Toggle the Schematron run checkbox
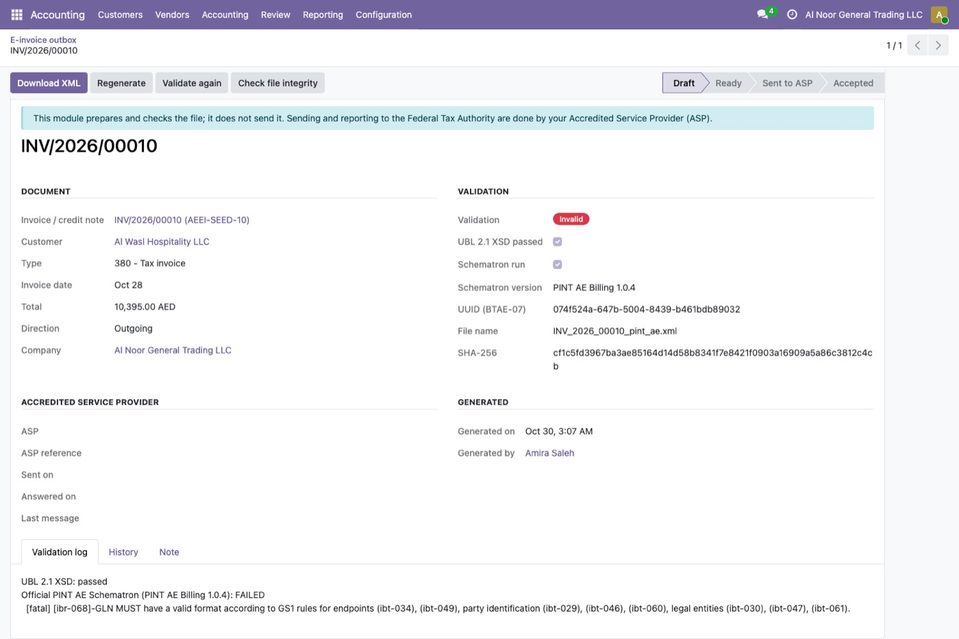Image resolution: width=959 pixels, height=639 pixels. pos(557,264)
